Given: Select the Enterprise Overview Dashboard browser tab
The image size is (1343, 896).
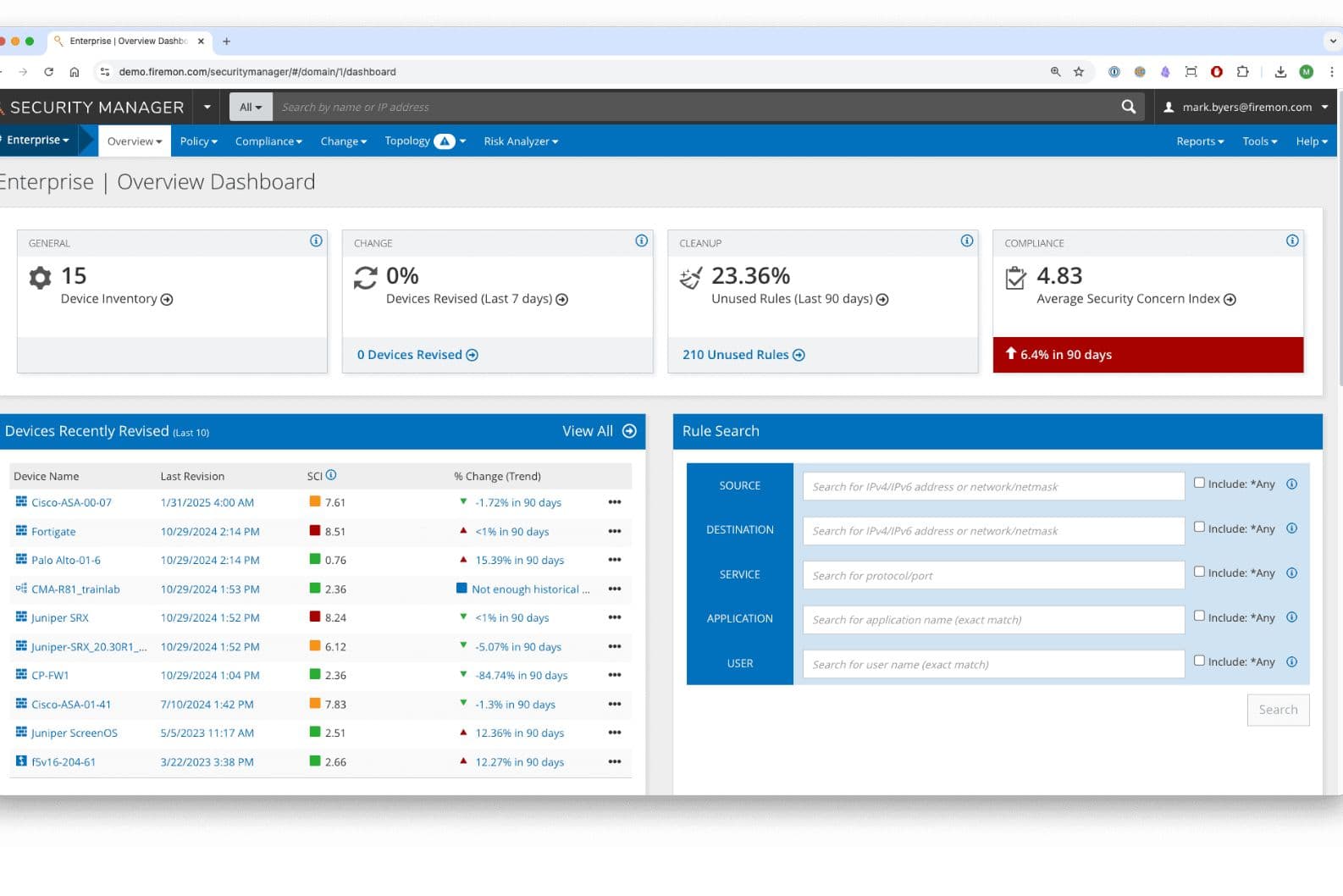Looking at the screenshot, I should (x=127, y=41).
